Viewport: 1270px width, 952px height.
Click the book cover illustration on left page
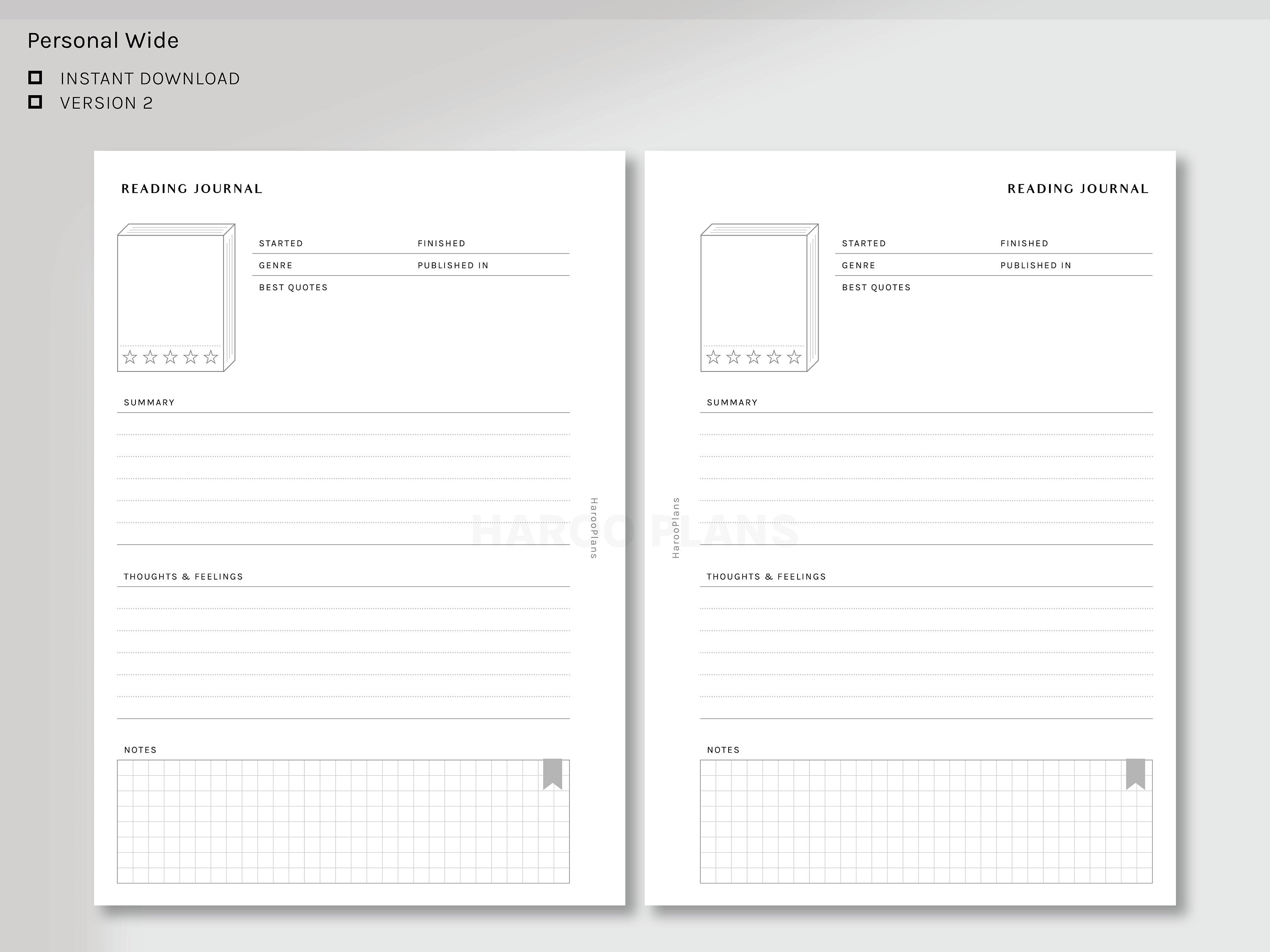click(176, 298)
